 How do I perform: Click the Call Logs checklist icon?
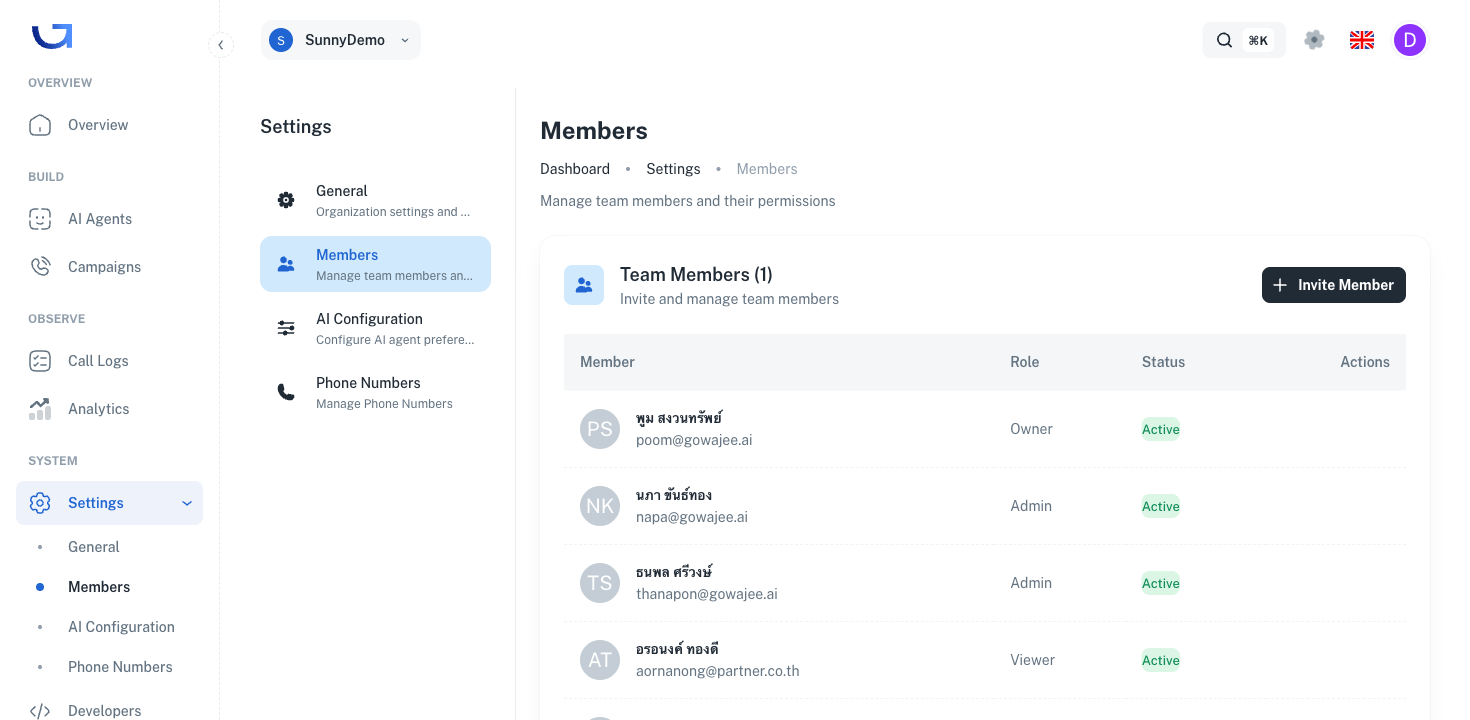point(40,361)
